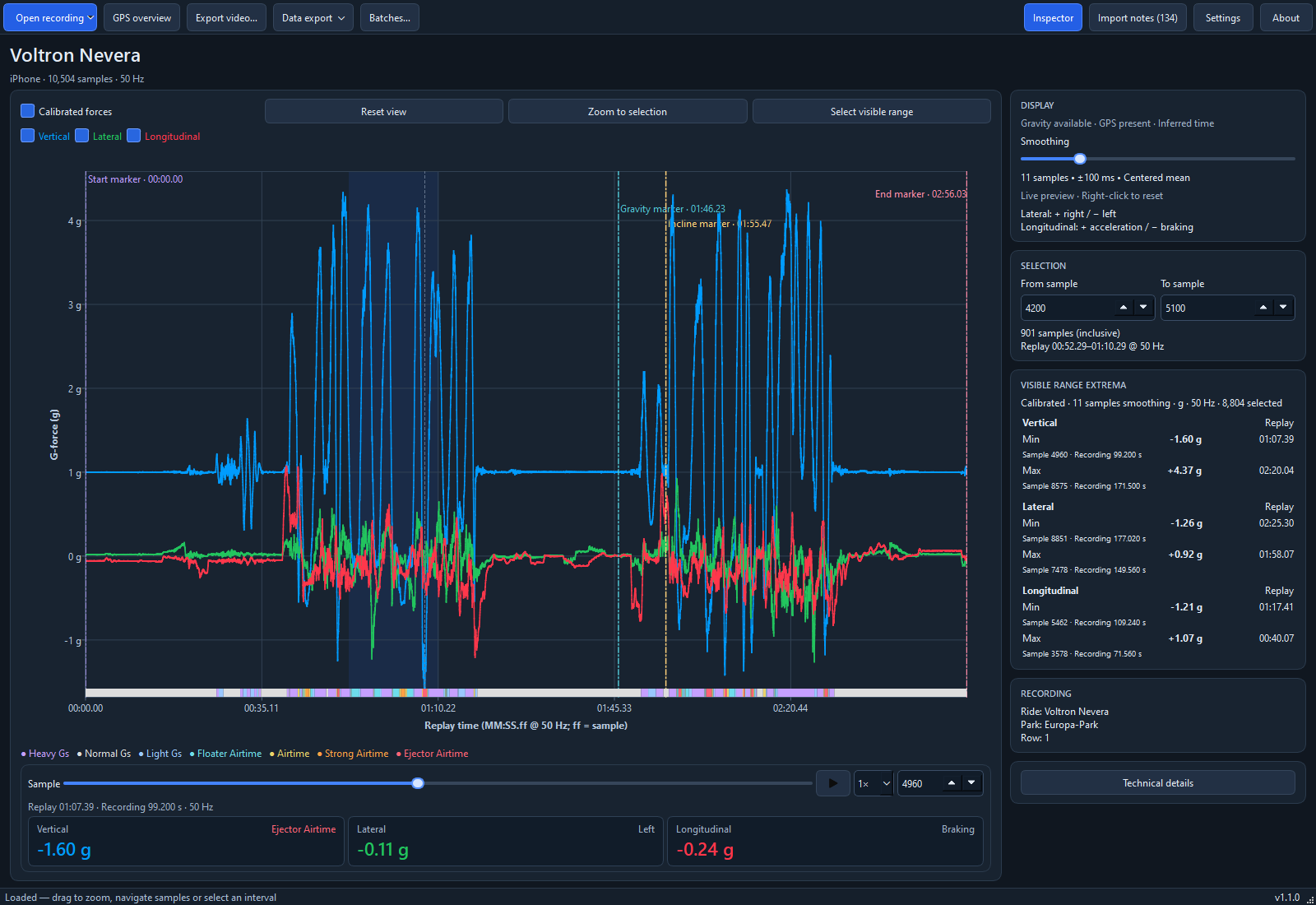The width and height of the screenshot is (1316, 905).
Task: Click the play button beside the sample slider
Action: point(832,783)
